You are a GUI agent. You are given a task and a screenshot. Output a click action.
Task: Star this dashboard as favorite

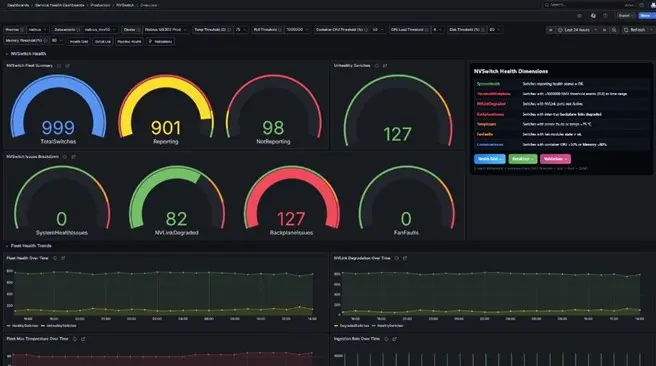pyautogui.click(x=579, y=16)
